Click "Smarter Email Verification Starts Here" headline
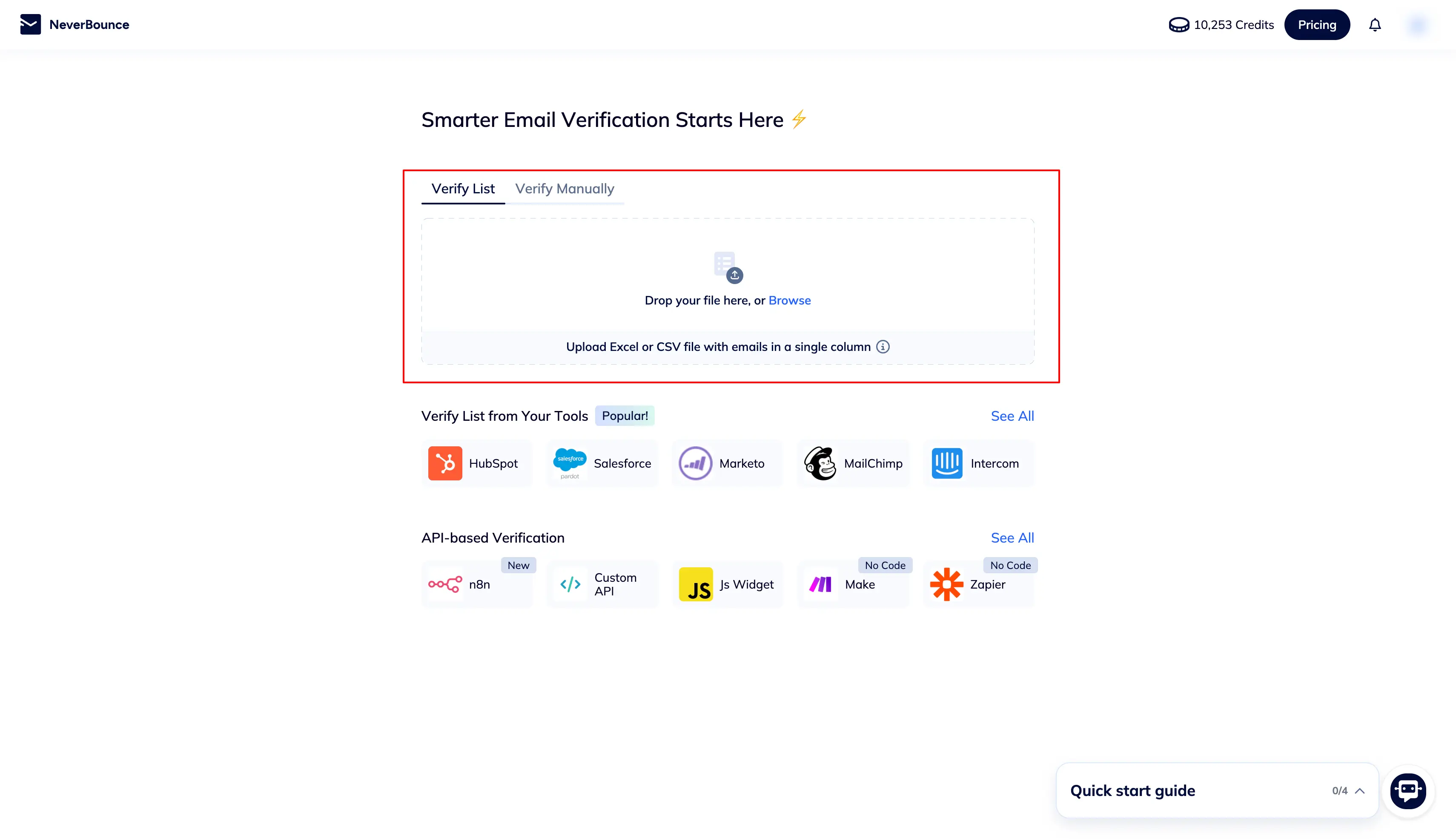Image resolution: width=1456 pixels, height=839 pixels. point(602,120)
